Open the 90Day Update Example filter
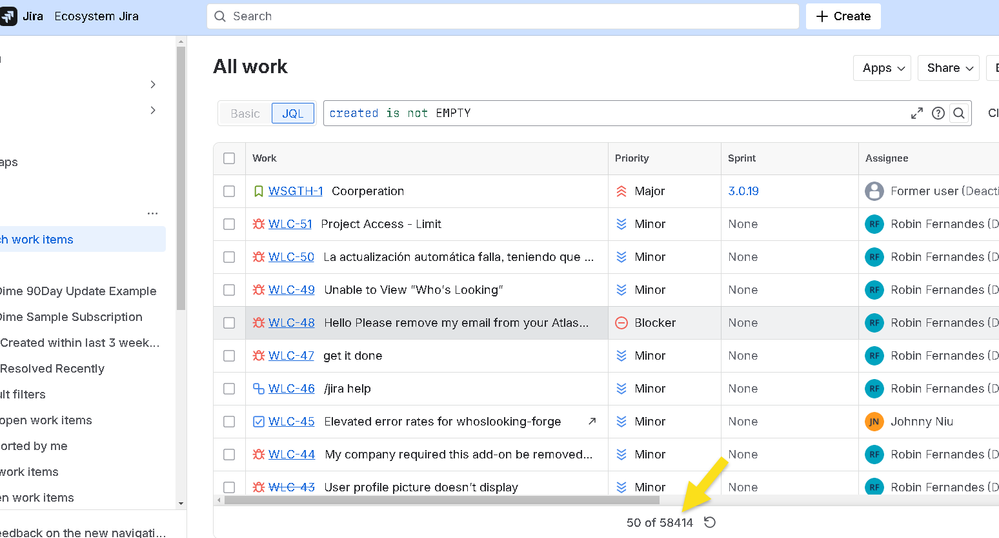Viewport: 999px width, 538px height. coord(78,291)
